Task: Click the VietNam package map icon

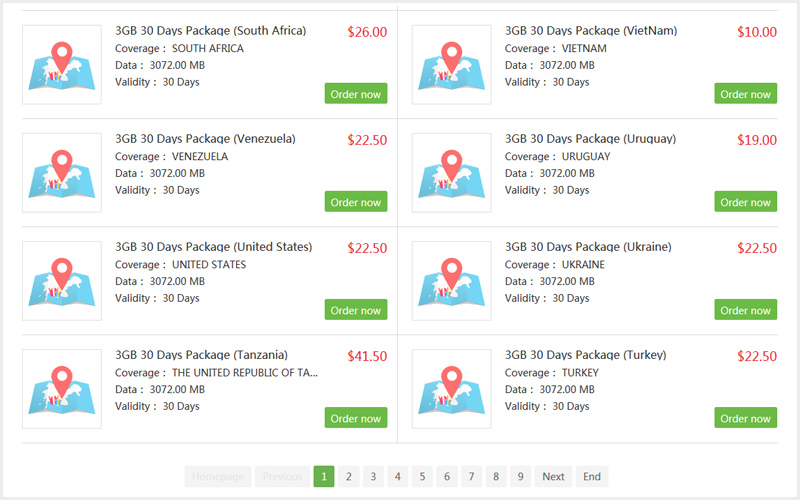Action: [x=452, y=65]
